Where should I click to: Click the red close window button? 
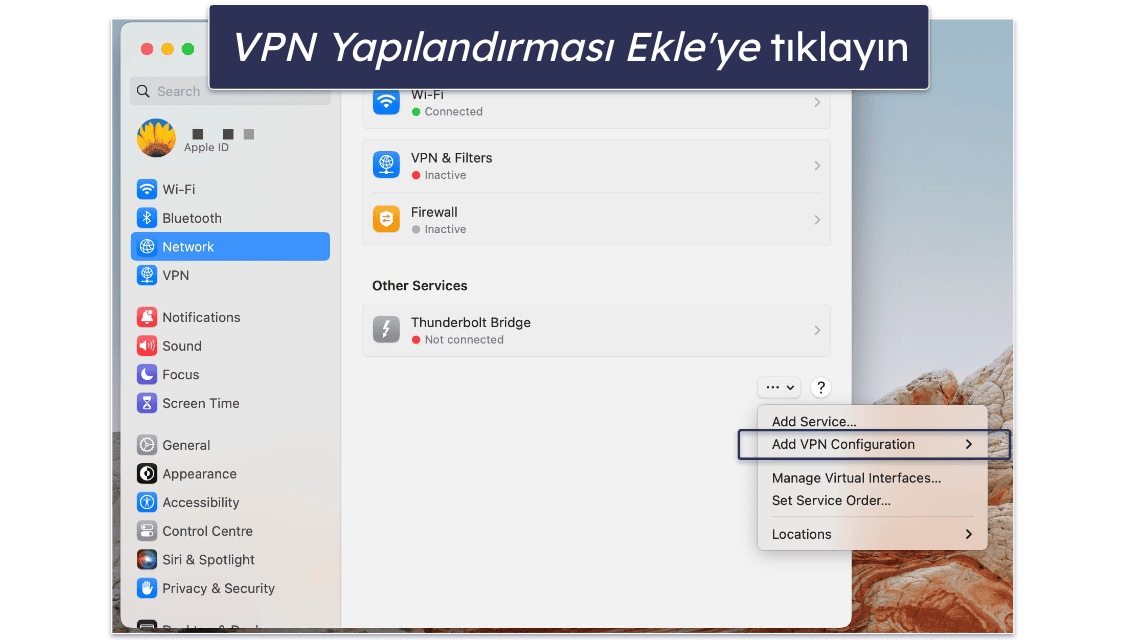tap(147, 49)
